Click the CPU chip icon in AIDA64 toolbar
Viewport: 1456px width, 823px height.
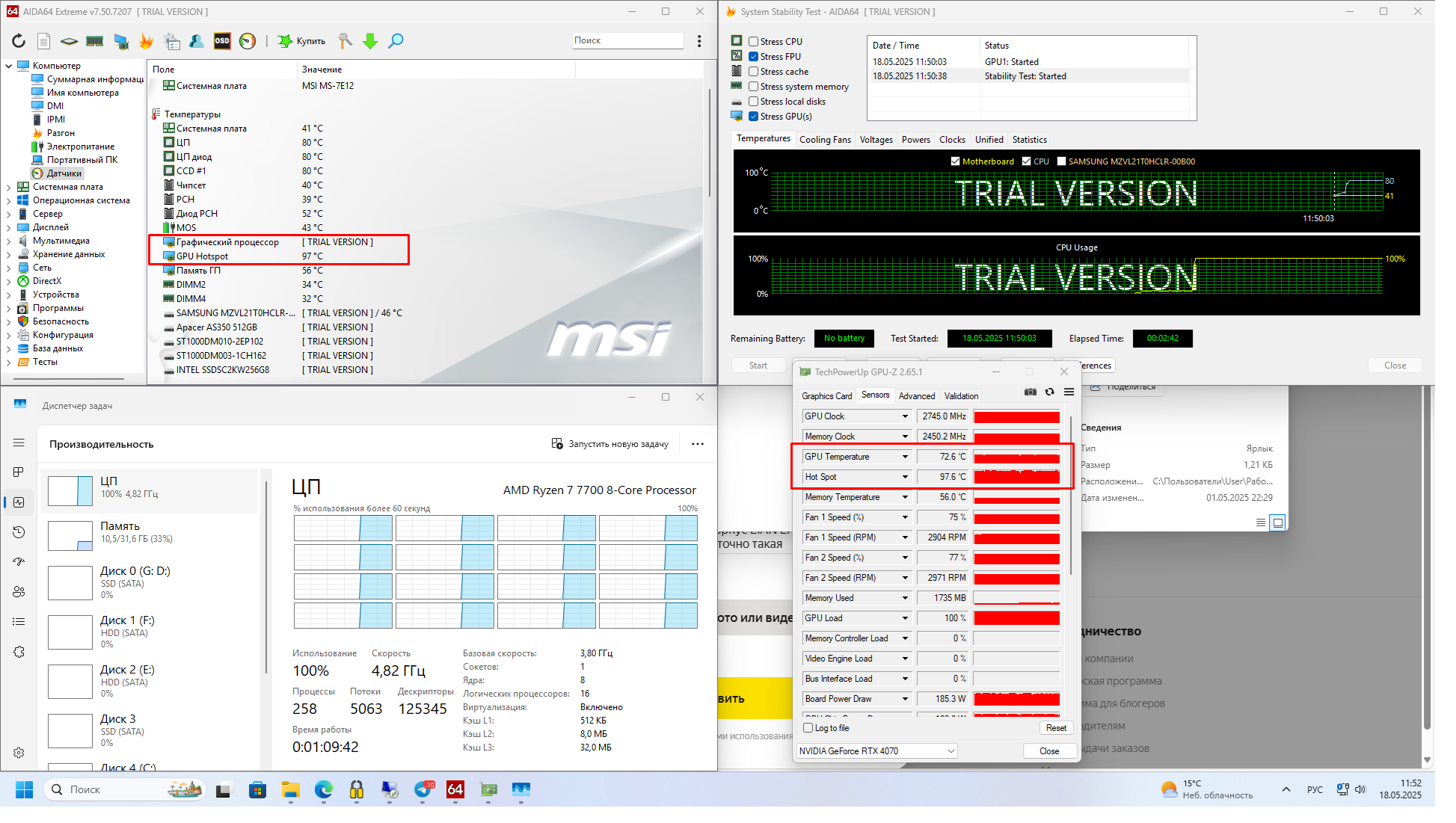click(69, 41)
